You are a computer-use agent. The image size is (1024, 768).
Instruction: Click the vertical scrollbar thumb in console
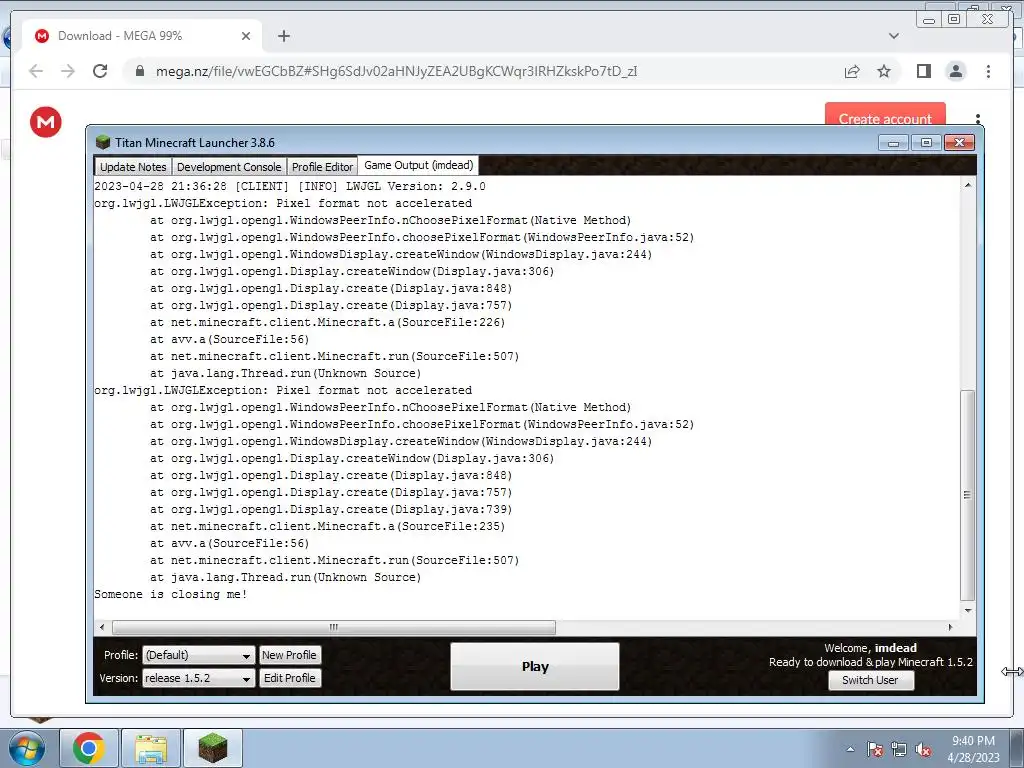click(x=968, y=495)
